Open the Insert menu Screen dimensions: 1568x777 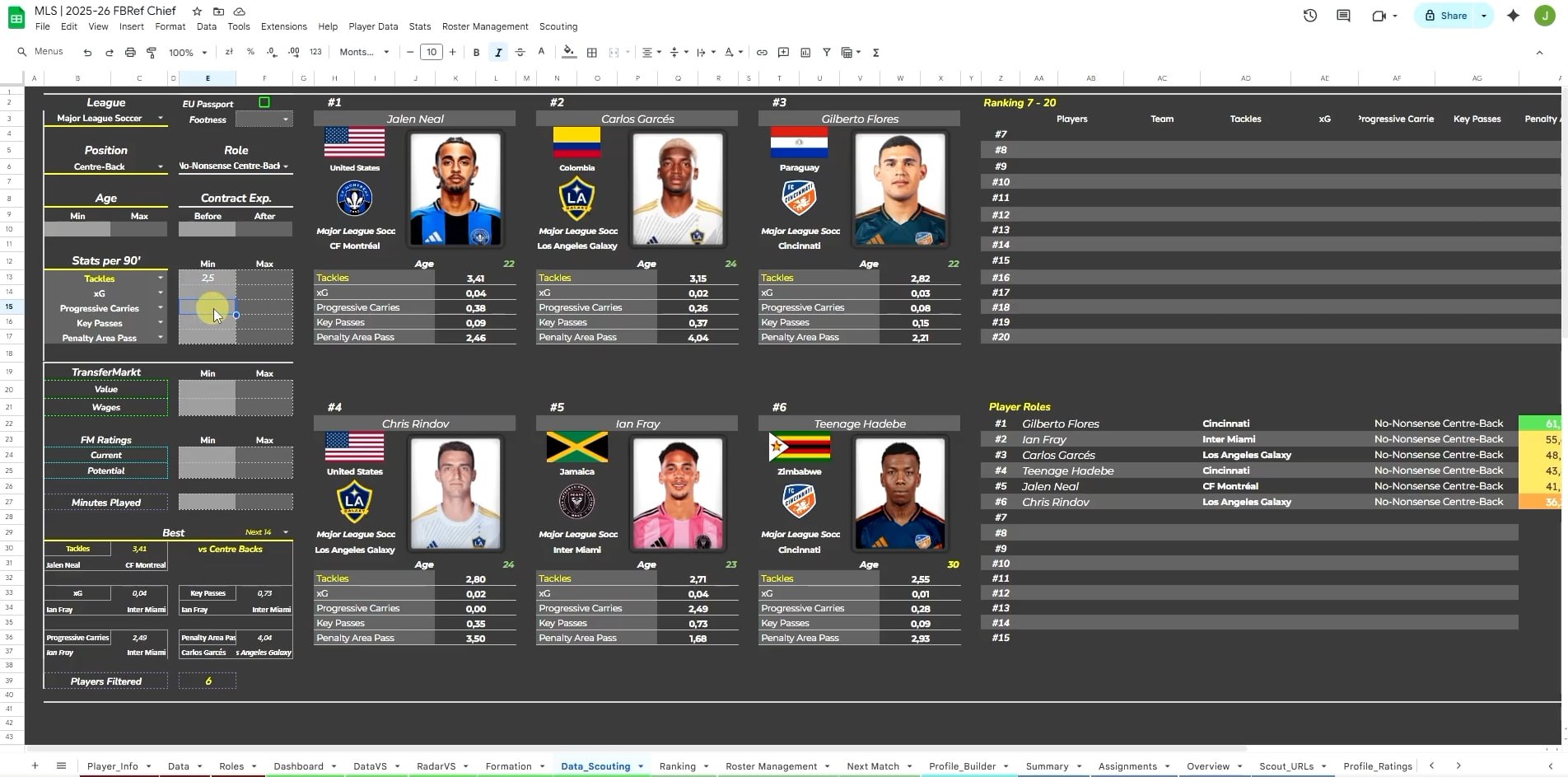click(132, 26)
